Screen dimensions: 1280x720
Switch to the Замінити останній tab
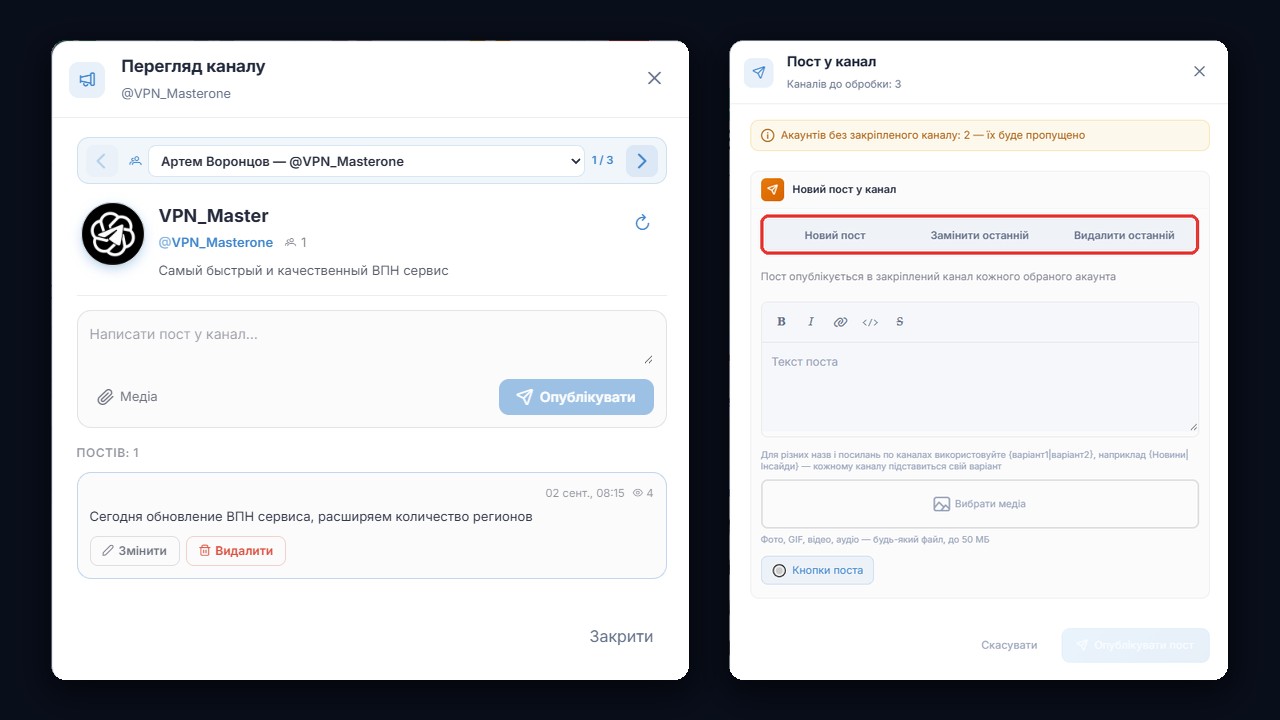click(x=980, y=236)
